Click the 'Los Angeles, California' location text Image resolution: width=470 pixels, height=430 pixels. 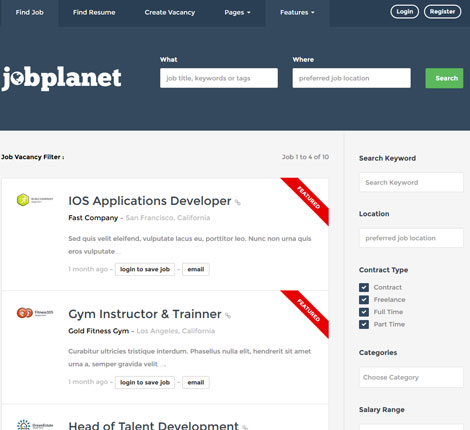click(x=176, y=331)
